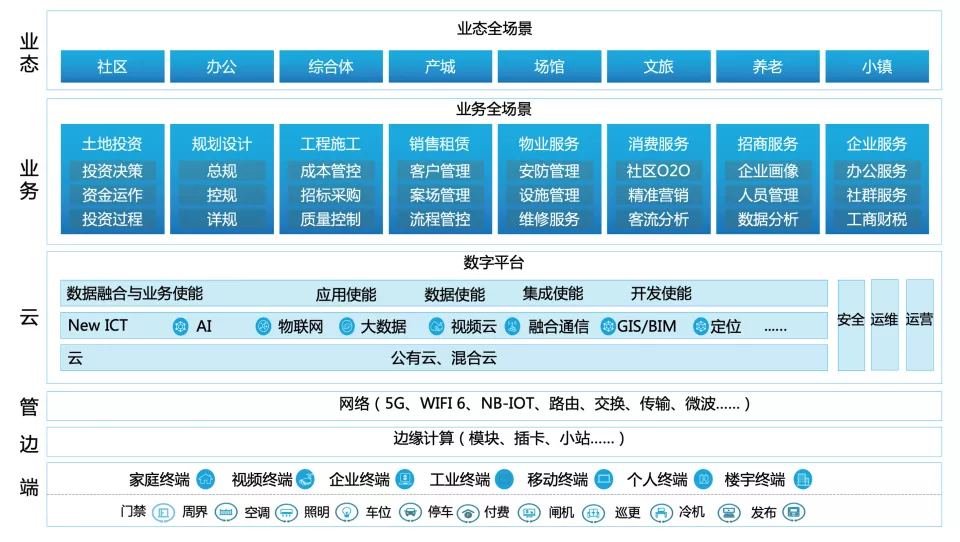Click the 楼宇终端 building icon

(x=802, y=479)
